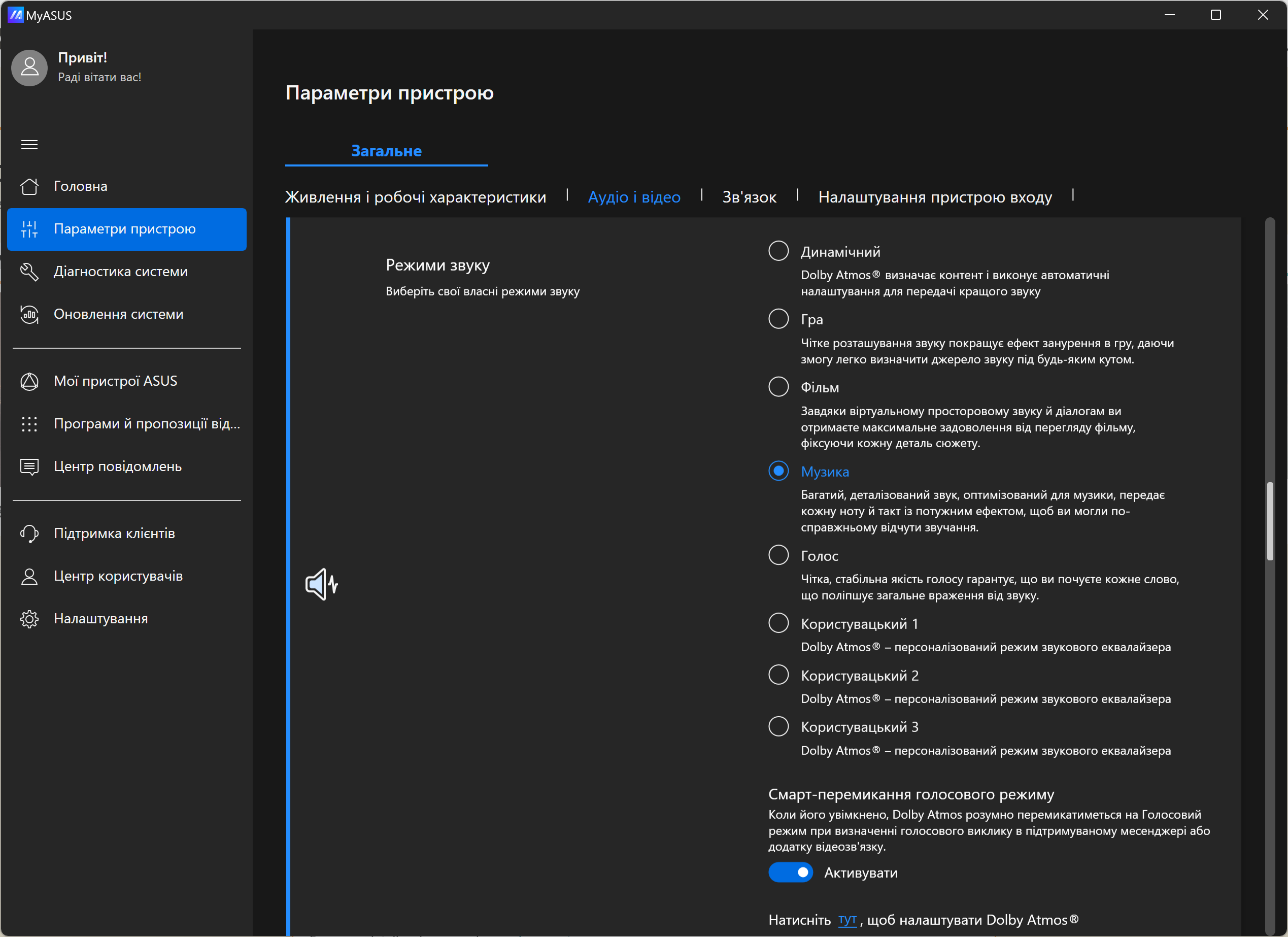Select the Фільм sound mode
The image size is (1288, 937).
778,387
